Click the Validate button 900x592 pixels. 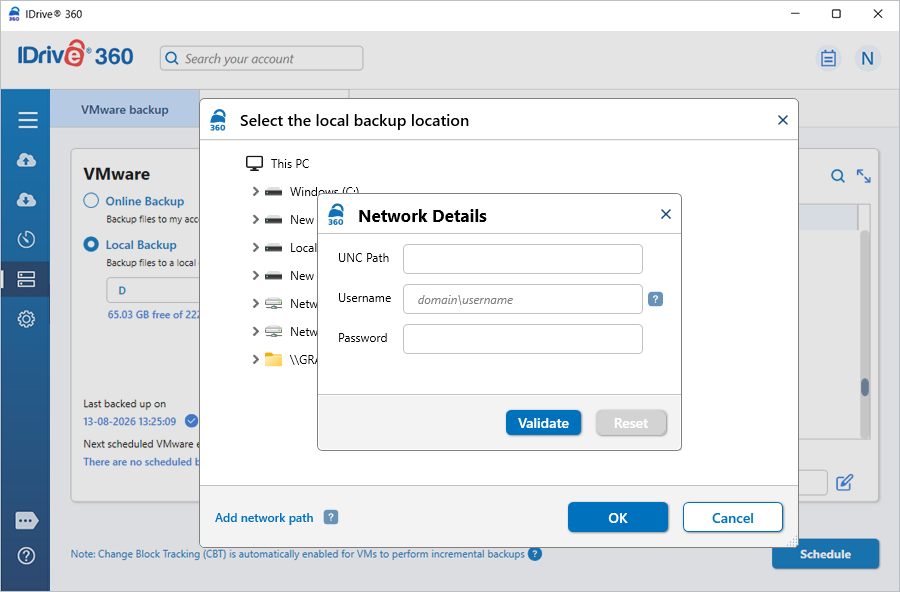click(x=543, y=423)
